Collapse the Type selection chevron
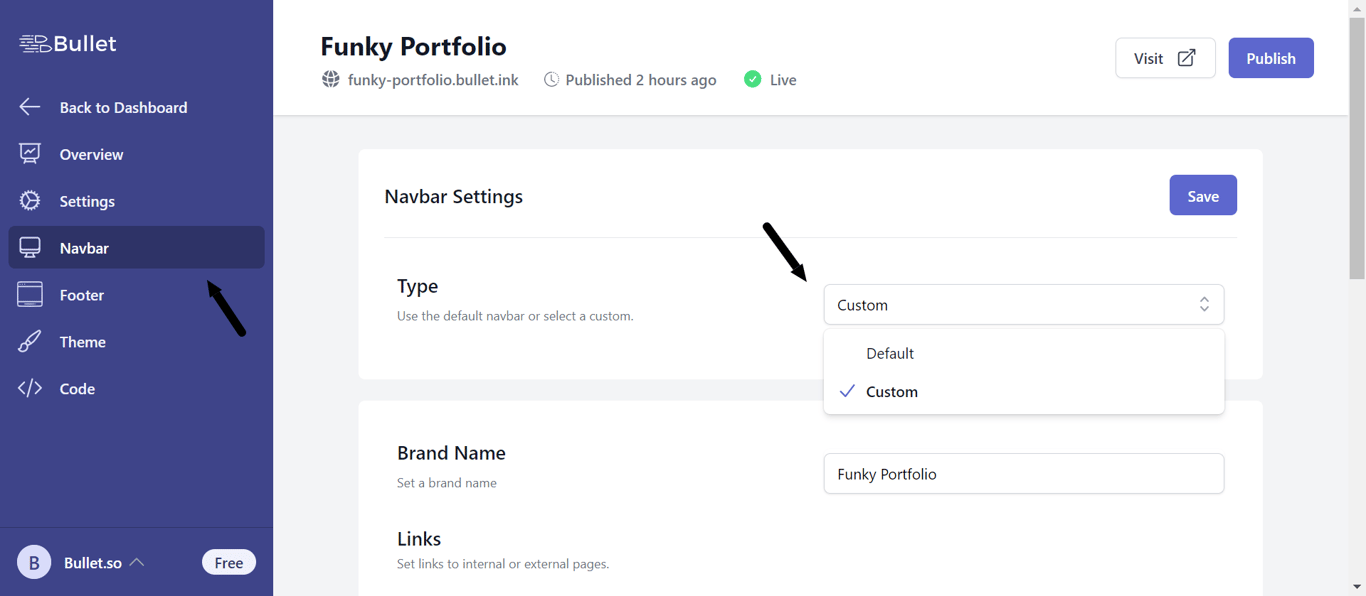This screenshot has width=1366, height=596. click(x=1204, y=304)
